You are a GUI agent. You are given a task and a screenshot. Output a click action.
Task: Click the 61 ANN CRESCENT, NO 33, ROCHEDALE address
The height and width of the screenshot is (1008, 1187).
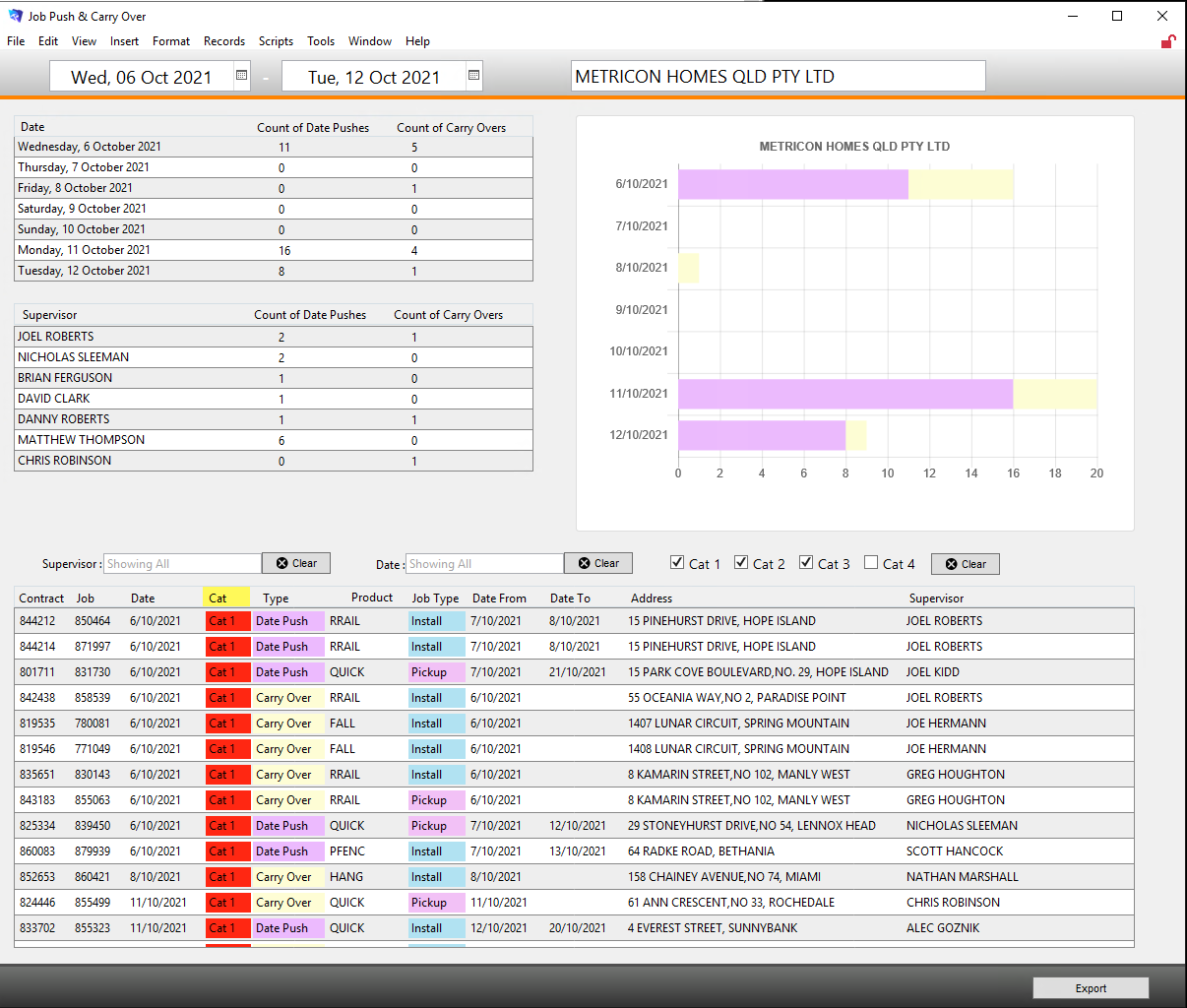click(731, 903)
